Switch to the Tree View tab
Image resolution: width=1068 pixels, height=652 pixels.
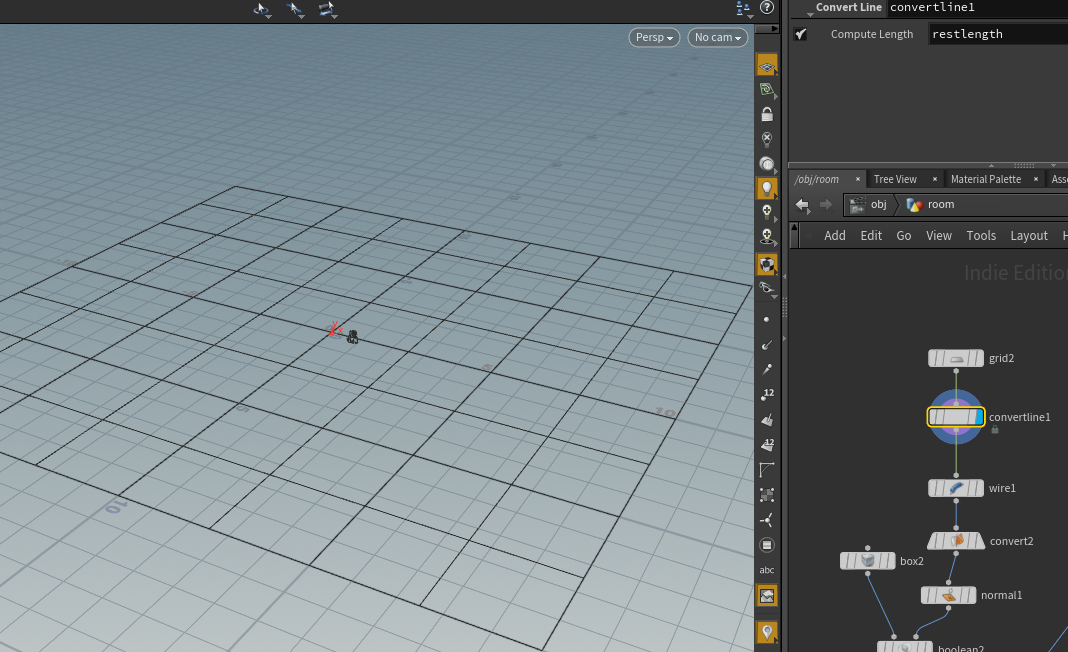(x=895, y=179)
